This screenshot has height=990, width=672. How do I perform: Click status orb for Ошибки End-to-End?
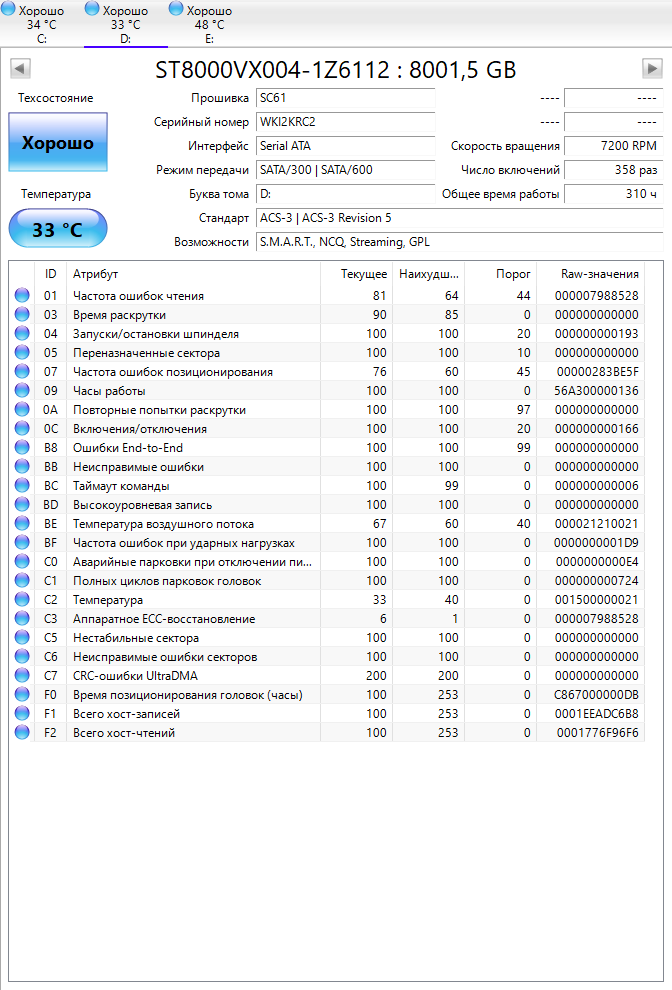pos(22,447)
